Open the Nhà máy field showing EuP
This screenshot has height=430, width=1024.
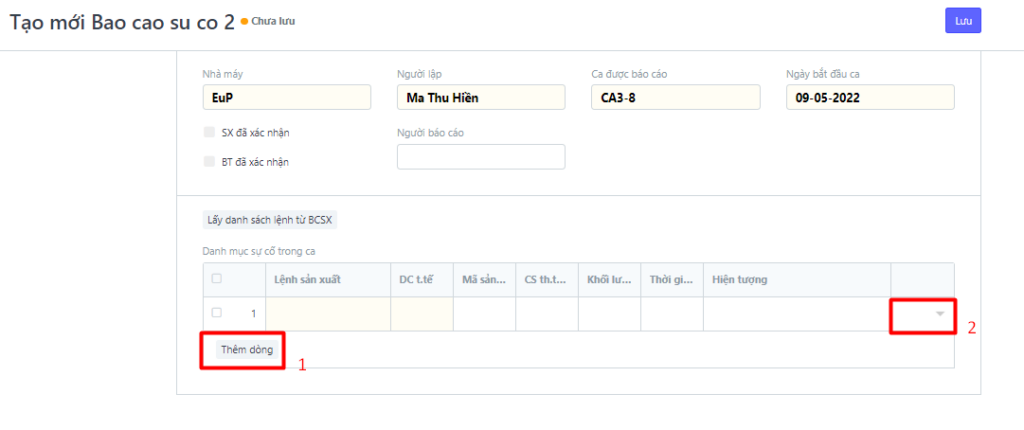click(x=286, y=98)
